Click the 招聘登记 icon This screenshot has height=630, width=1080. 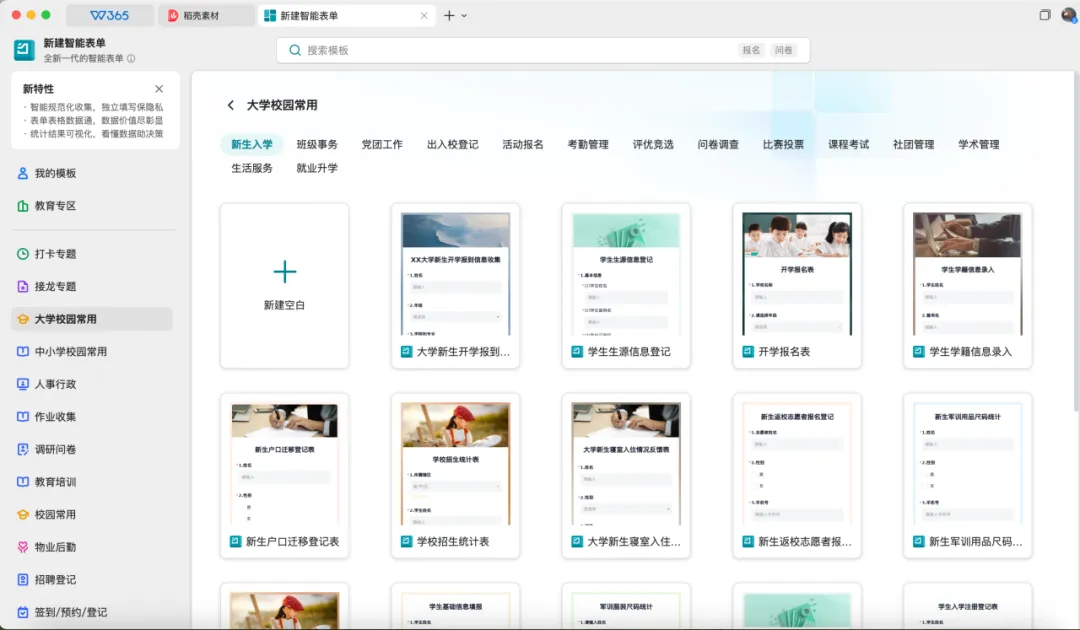[23, 580]
